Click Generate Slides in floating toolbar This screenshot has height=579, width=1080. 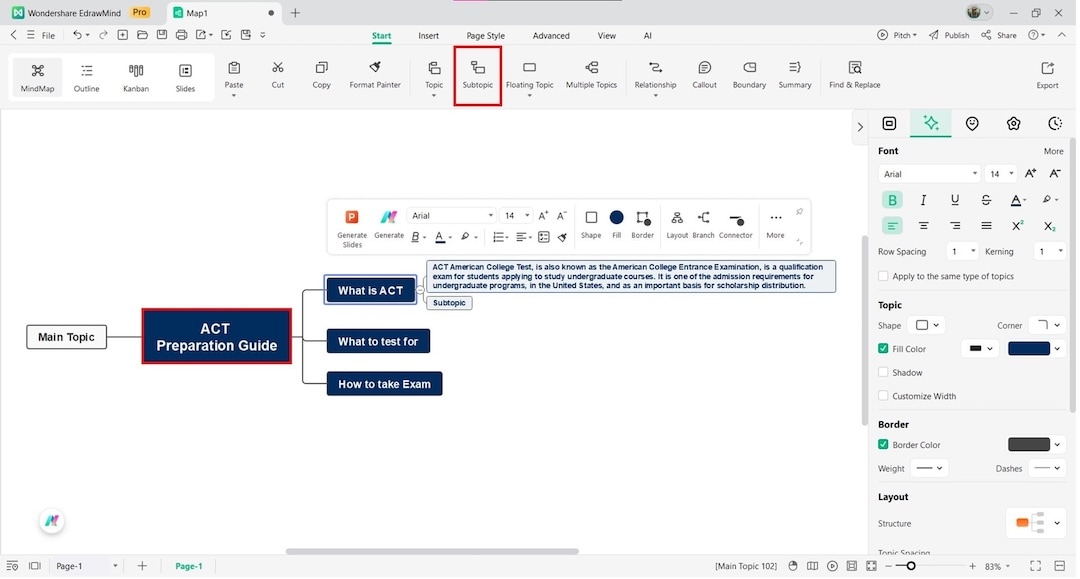351,228
